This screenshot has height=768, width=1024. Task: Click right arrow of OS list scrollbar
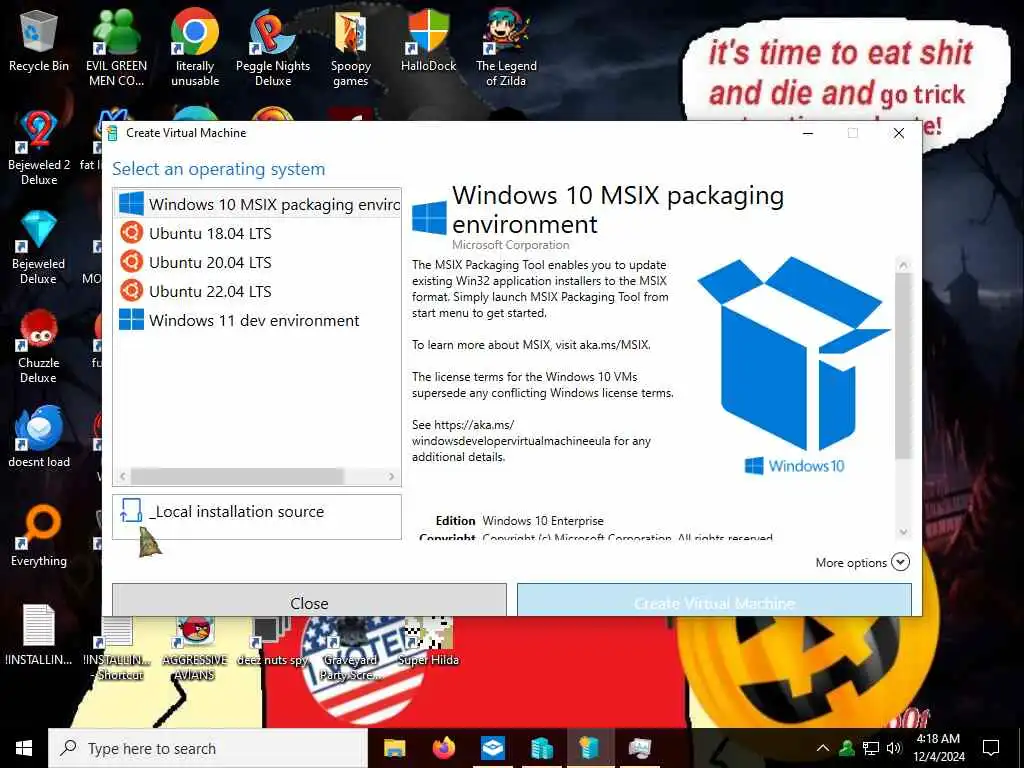pos(392,477)
